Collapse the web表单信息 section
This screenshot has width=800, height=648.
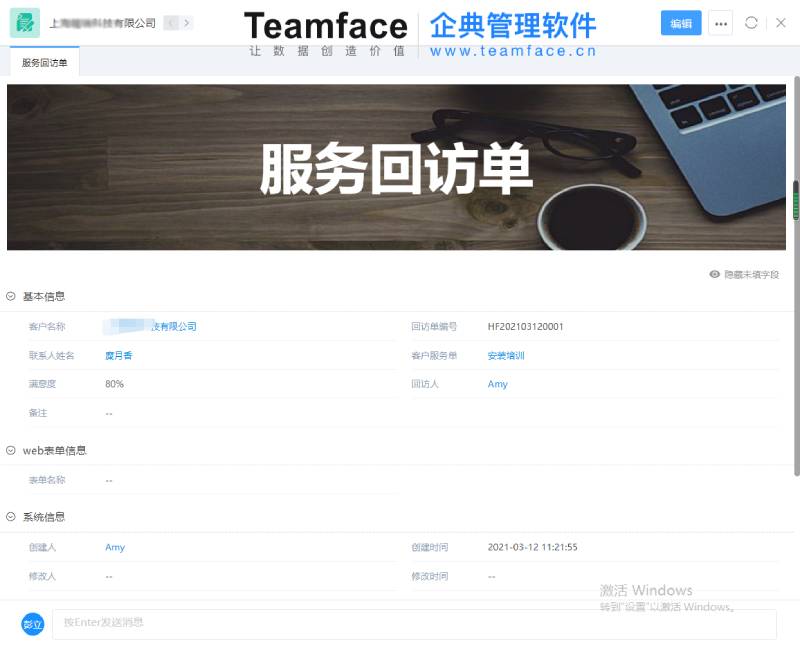[11, 450]
